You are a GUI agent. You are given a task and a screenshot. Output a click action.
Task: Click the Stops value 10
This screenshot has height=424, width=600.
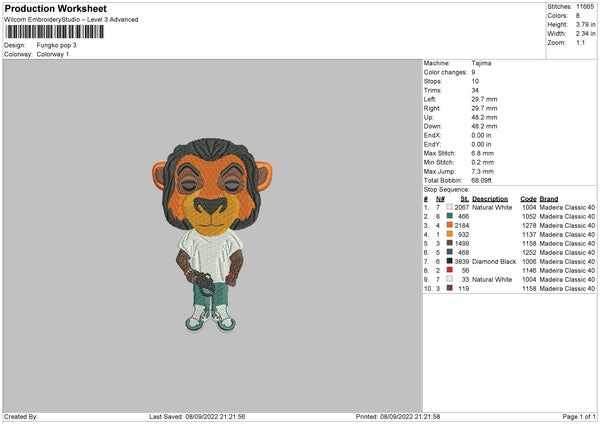click(475, 81)
